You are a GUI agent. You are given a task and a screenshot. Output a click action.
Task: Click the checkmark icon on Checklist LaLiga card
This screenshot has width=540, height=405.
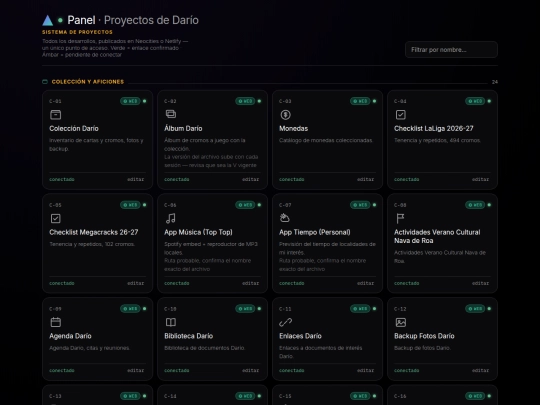click(401, 115)
